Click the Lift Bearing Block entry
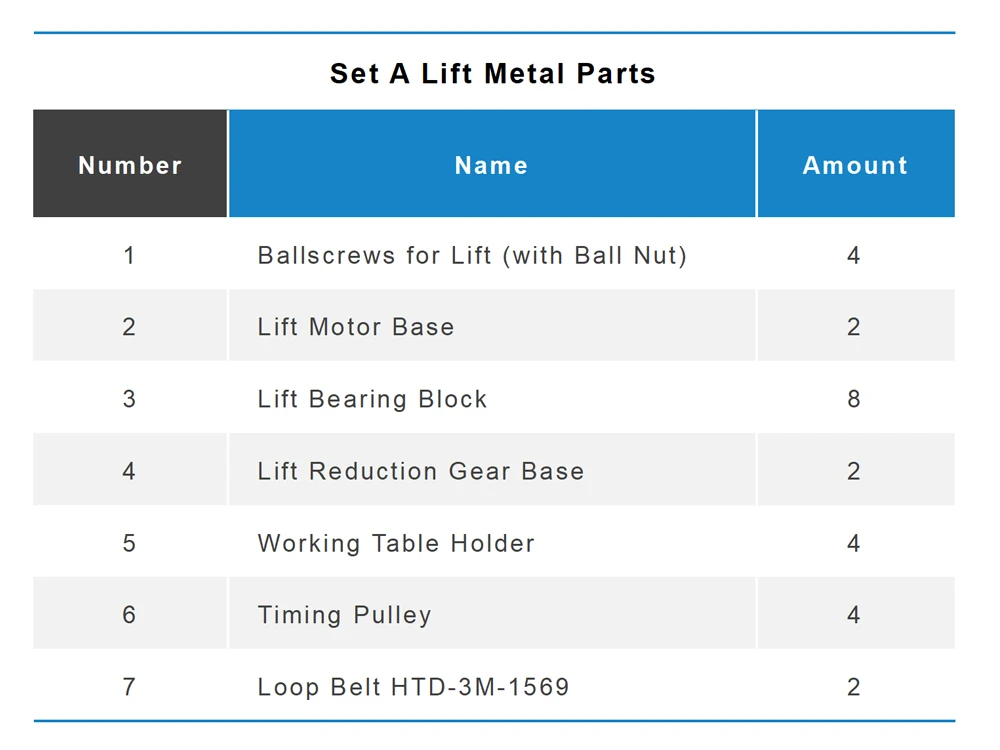This screenshot has width=1000, height=750. [x=372, y=399]
